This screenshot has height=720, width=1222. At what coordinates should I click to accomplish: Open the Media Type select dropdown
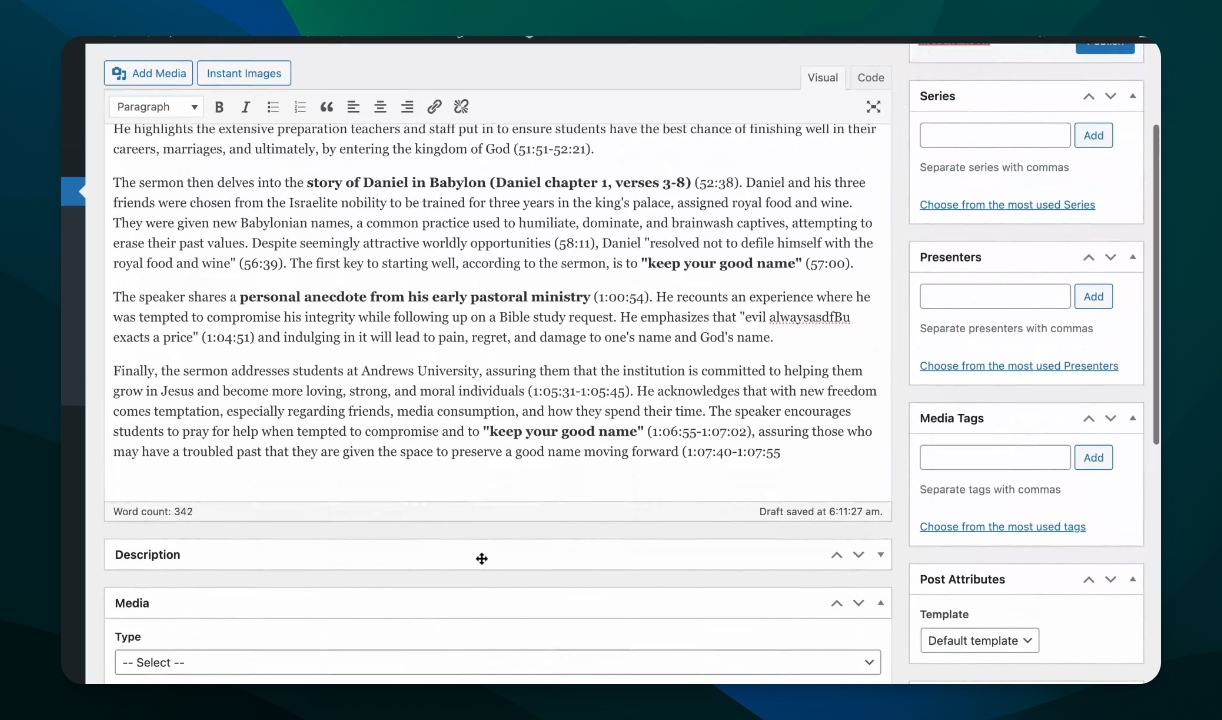pyautogui.click(x=497, y=662)
